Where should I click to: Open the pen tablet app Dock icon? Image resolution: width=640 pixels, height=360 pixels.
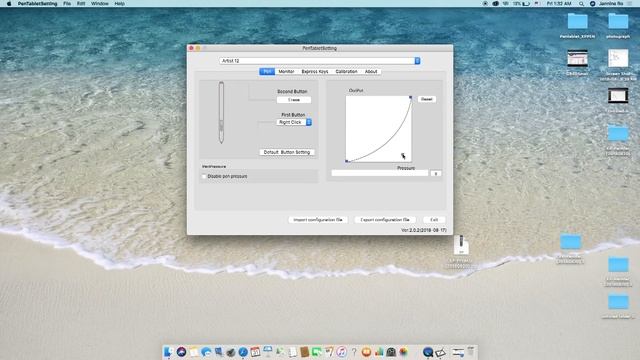(x=440, y=353)
